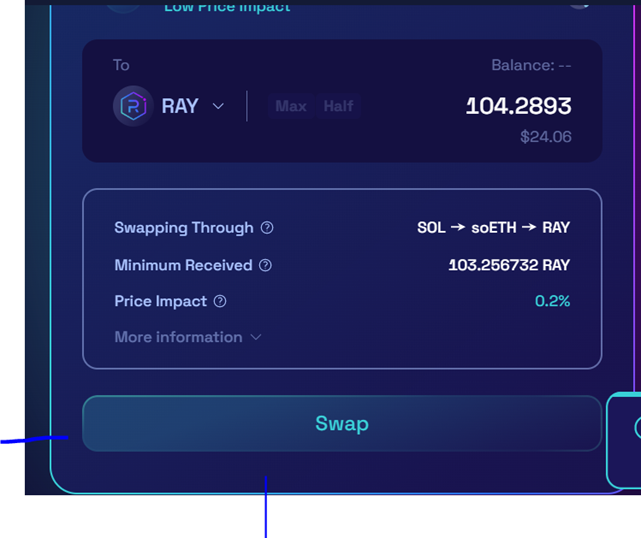
Task: Click the 'Minimum Received' label
Action: pos(183,265)
